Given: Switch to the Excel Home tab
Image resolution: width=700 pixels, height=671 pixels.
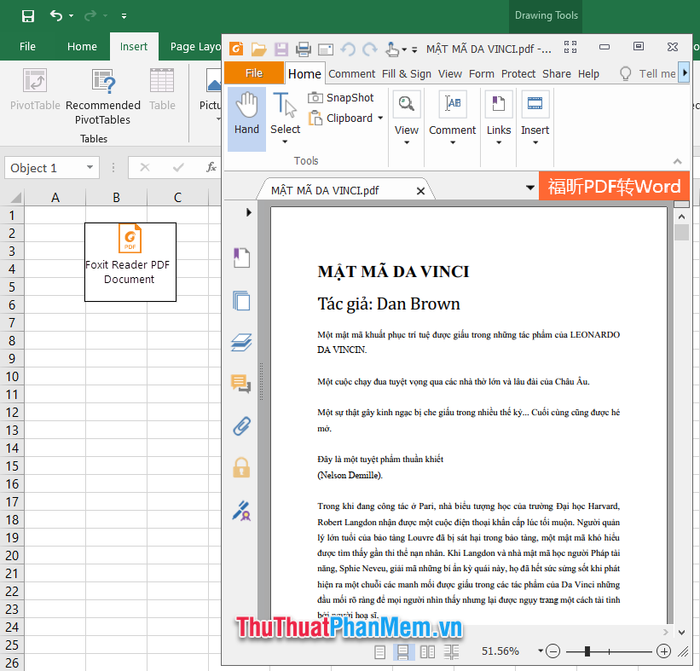Looking at the screenshot, I should [x=82, y=46].
